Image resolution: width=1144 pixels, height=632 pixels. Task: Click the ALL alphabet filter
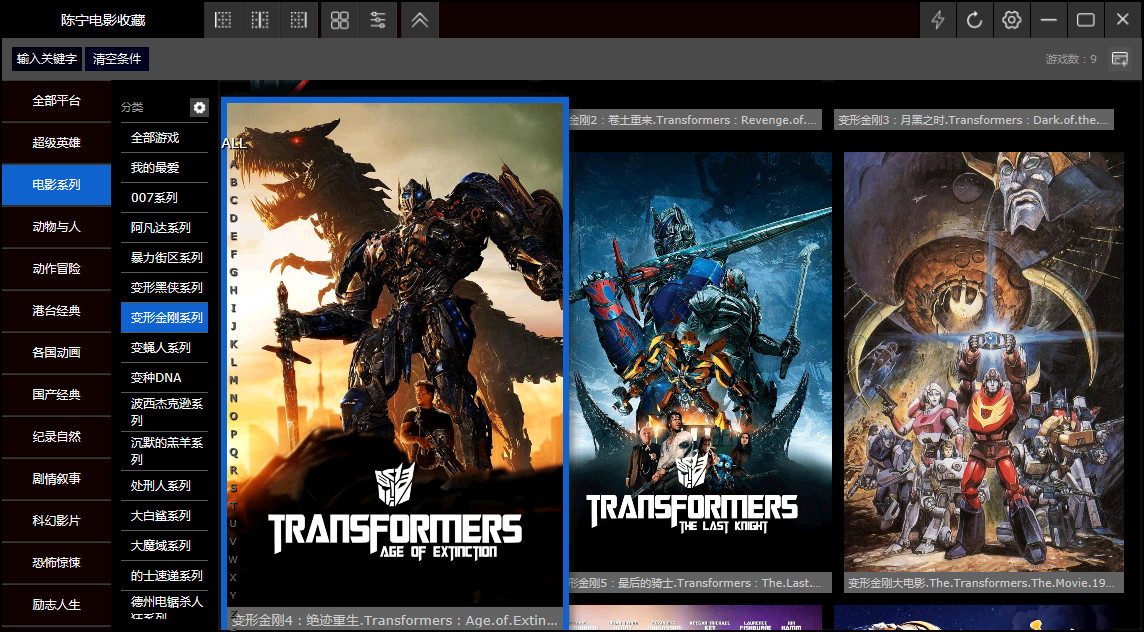pyautogui.click(x=233, y=143)
